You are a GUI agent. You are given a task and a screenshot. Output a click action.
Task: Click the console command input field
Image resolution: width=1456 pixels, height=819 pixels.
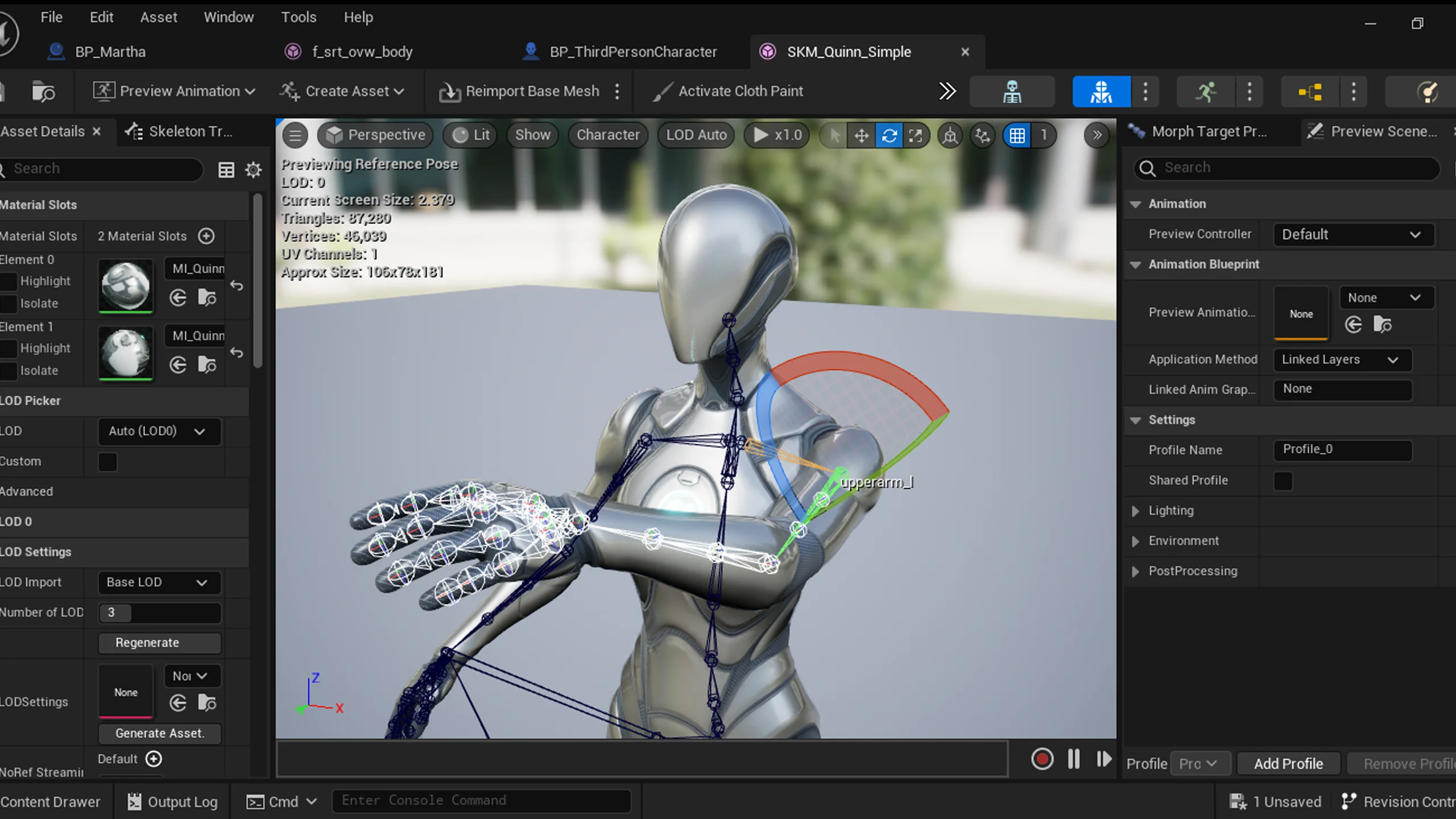(x=481, y=801)
